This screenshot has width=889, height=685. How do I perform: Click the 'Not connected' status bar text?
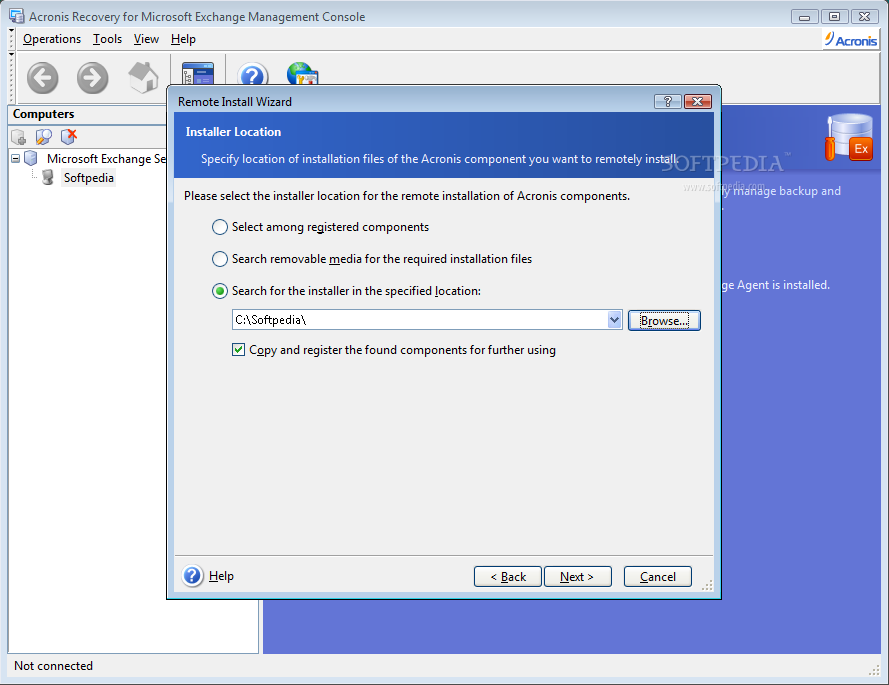tap(53, 666)
